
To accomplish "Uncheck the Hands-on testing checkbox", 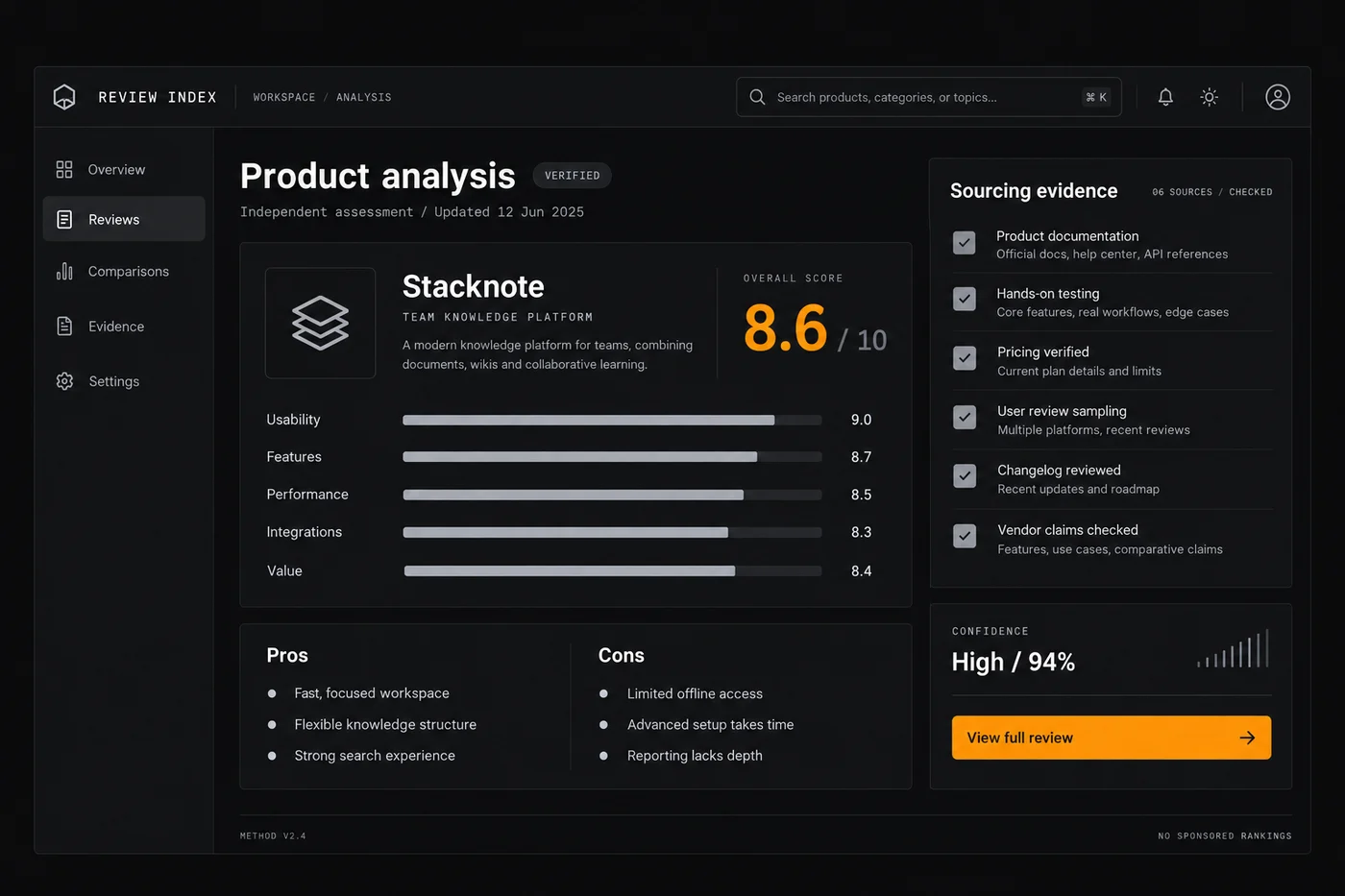I will (965, 299).
